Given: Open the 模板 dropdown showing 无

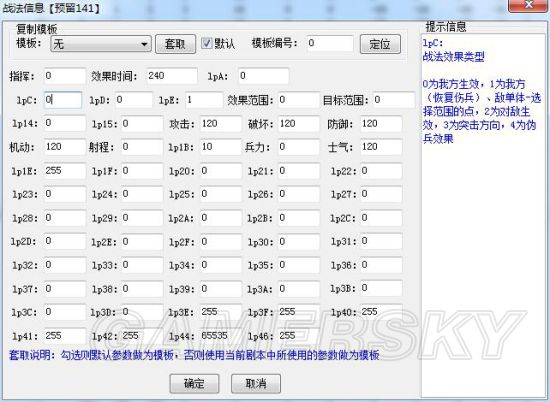Looking at the screenshot, I should (101, 44).
